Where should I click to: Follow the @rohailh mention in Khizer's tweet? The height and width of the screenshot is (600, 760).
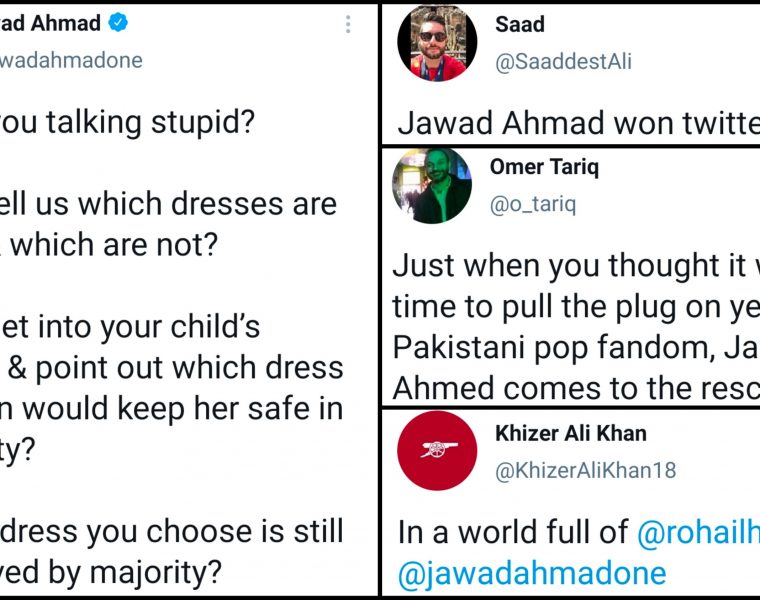697,533
